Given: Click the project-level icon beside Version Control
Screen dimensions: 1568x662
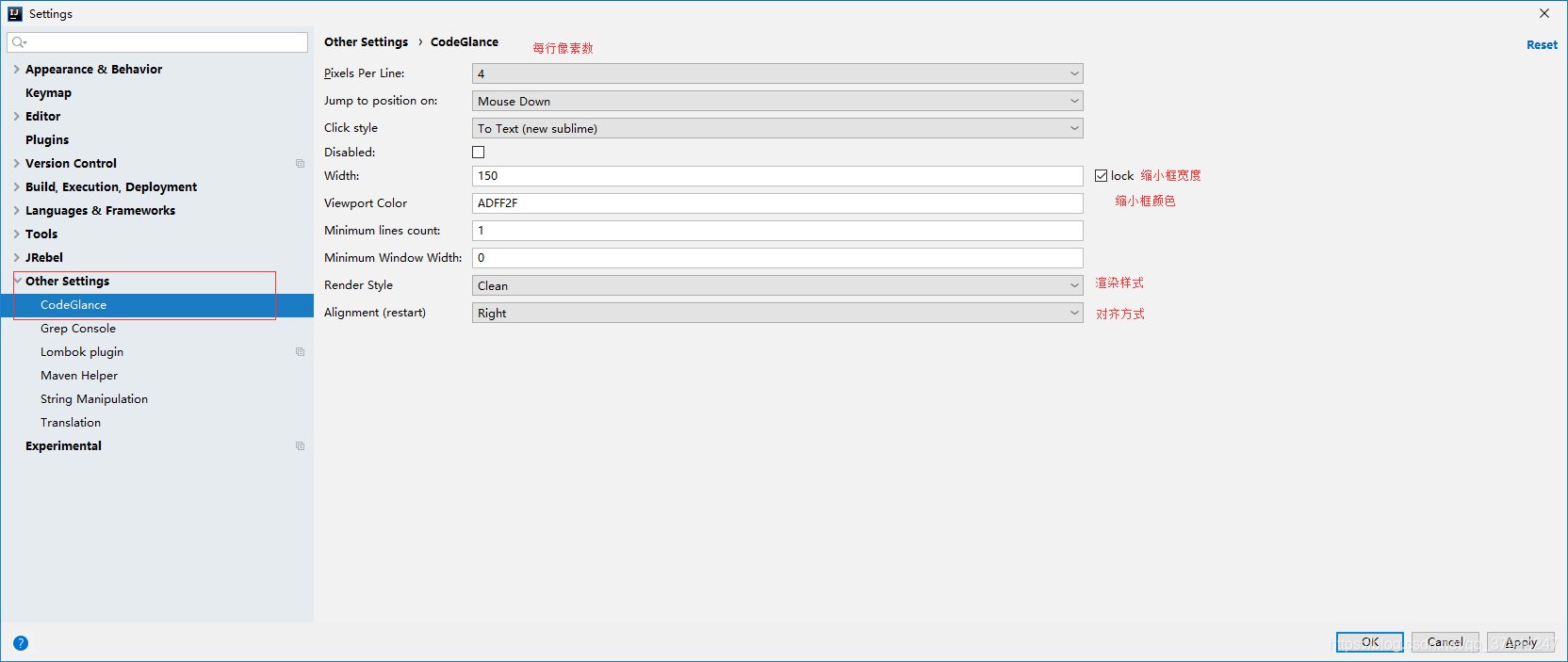Looking at the screenshot, I should (x=300, y=164).
